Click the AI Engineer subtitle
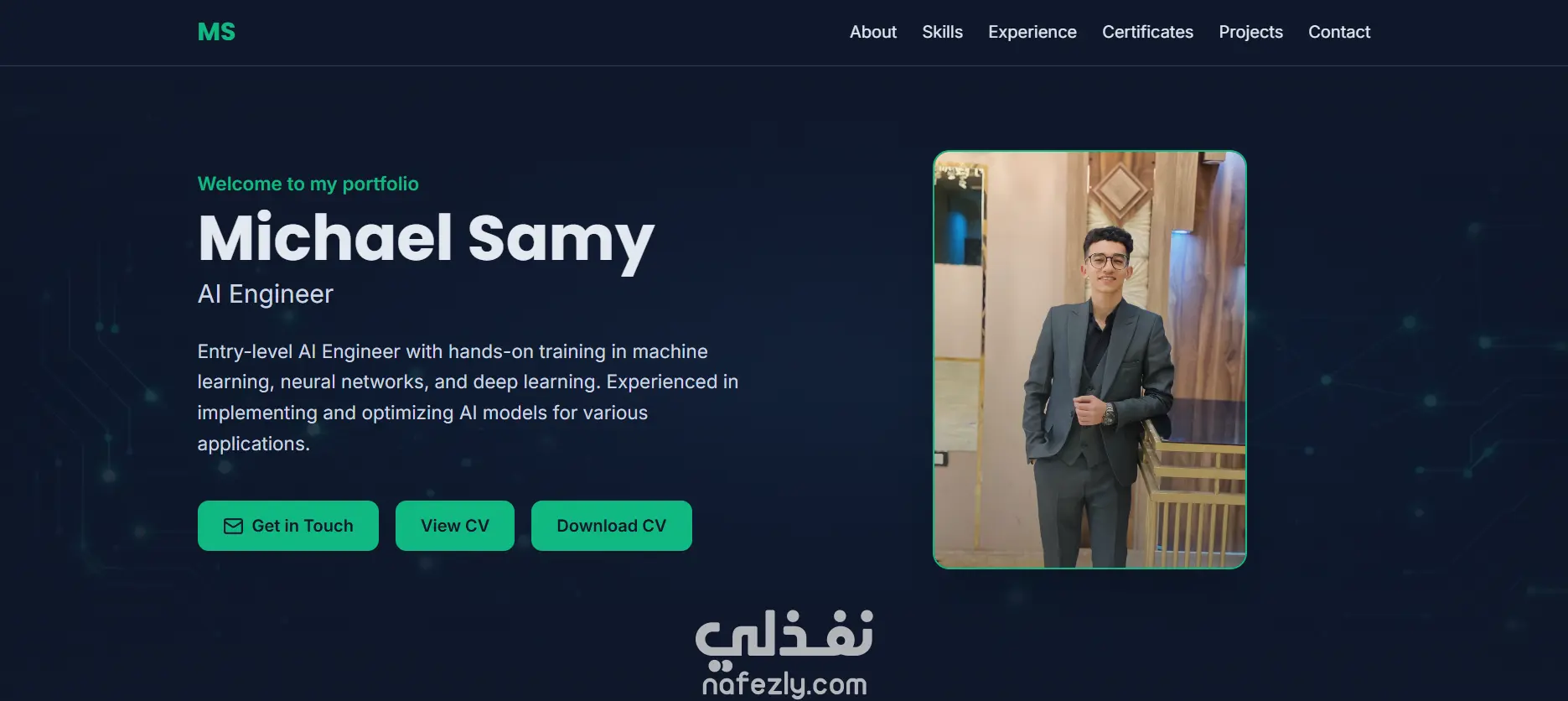This screenshot has width=1568, height=701. point(266,294)
